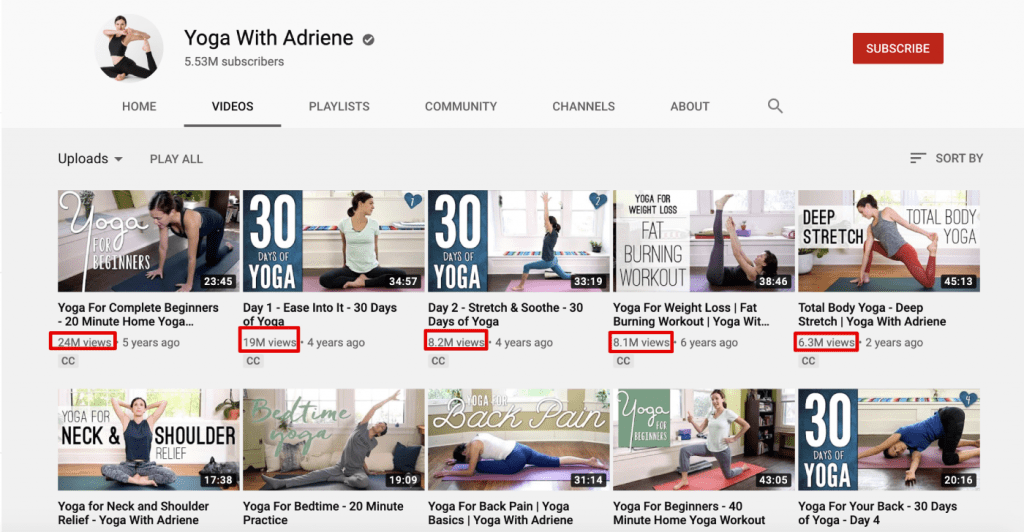Click the 30 Days of Yoga 20:16 thumbnail
The width and height of the screenshot is (1024, 532).
click(889, 439)
